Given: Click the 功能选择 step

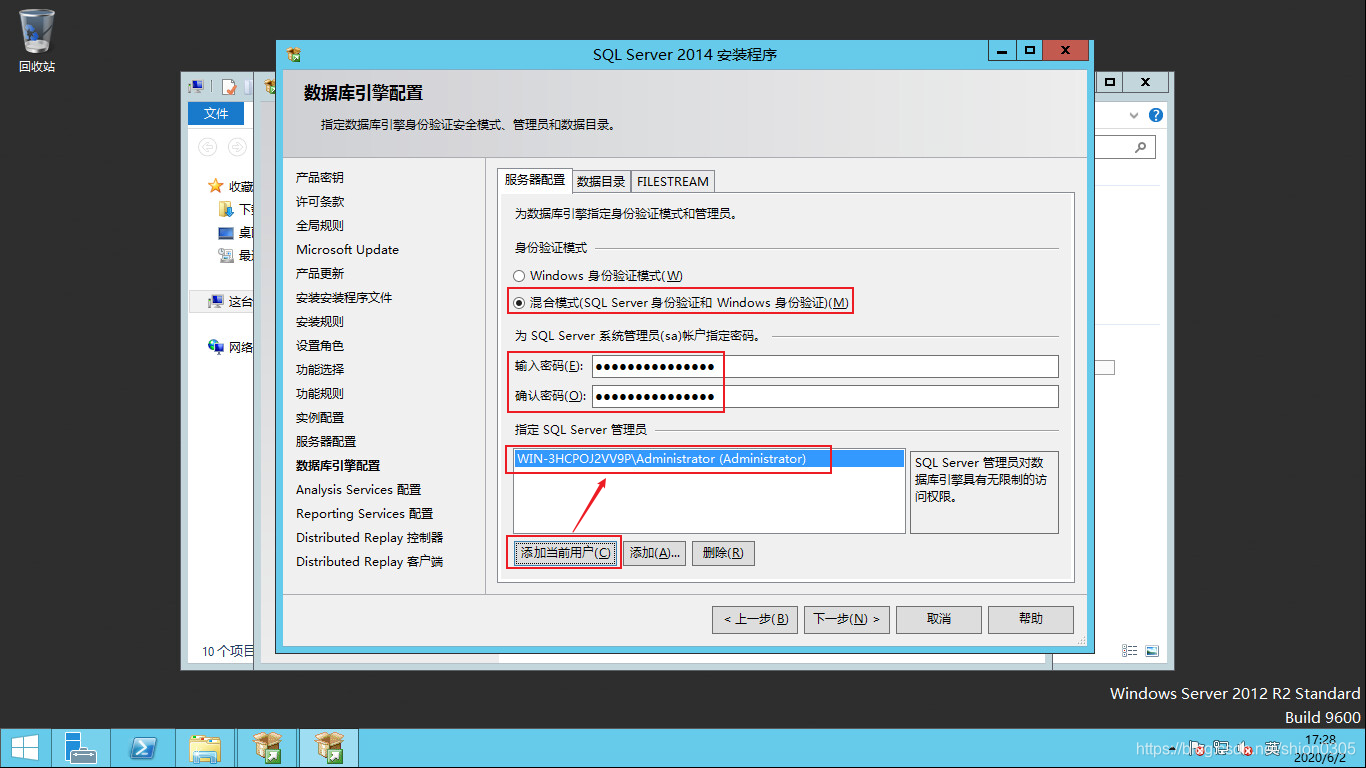Looking at the screenshot, I should pyautogui.click(x=320, y=370).
